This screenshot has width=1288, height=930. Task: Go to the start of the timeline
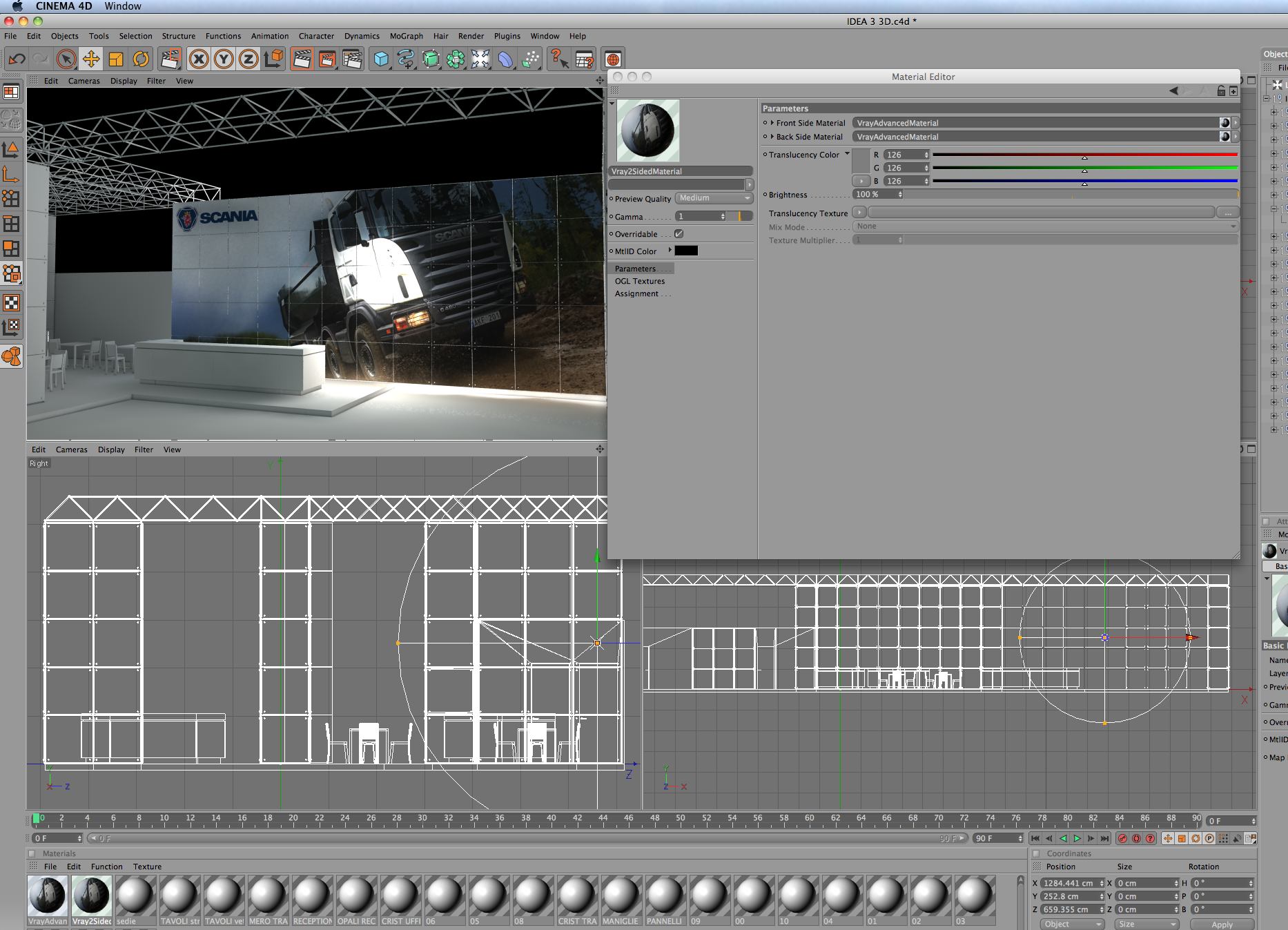click(x=1035, y=838)
